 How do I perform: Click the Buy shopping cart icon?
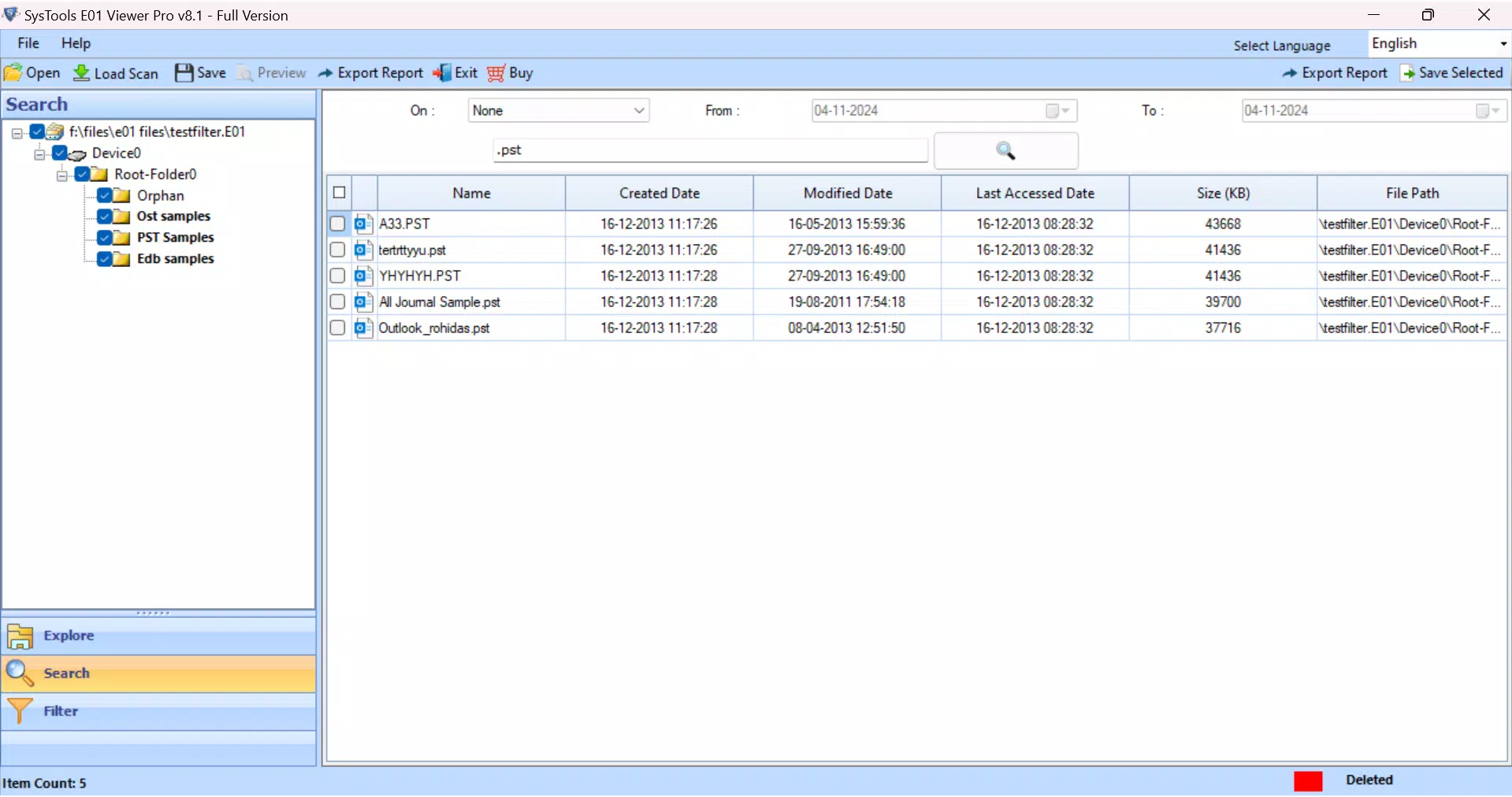496,73
